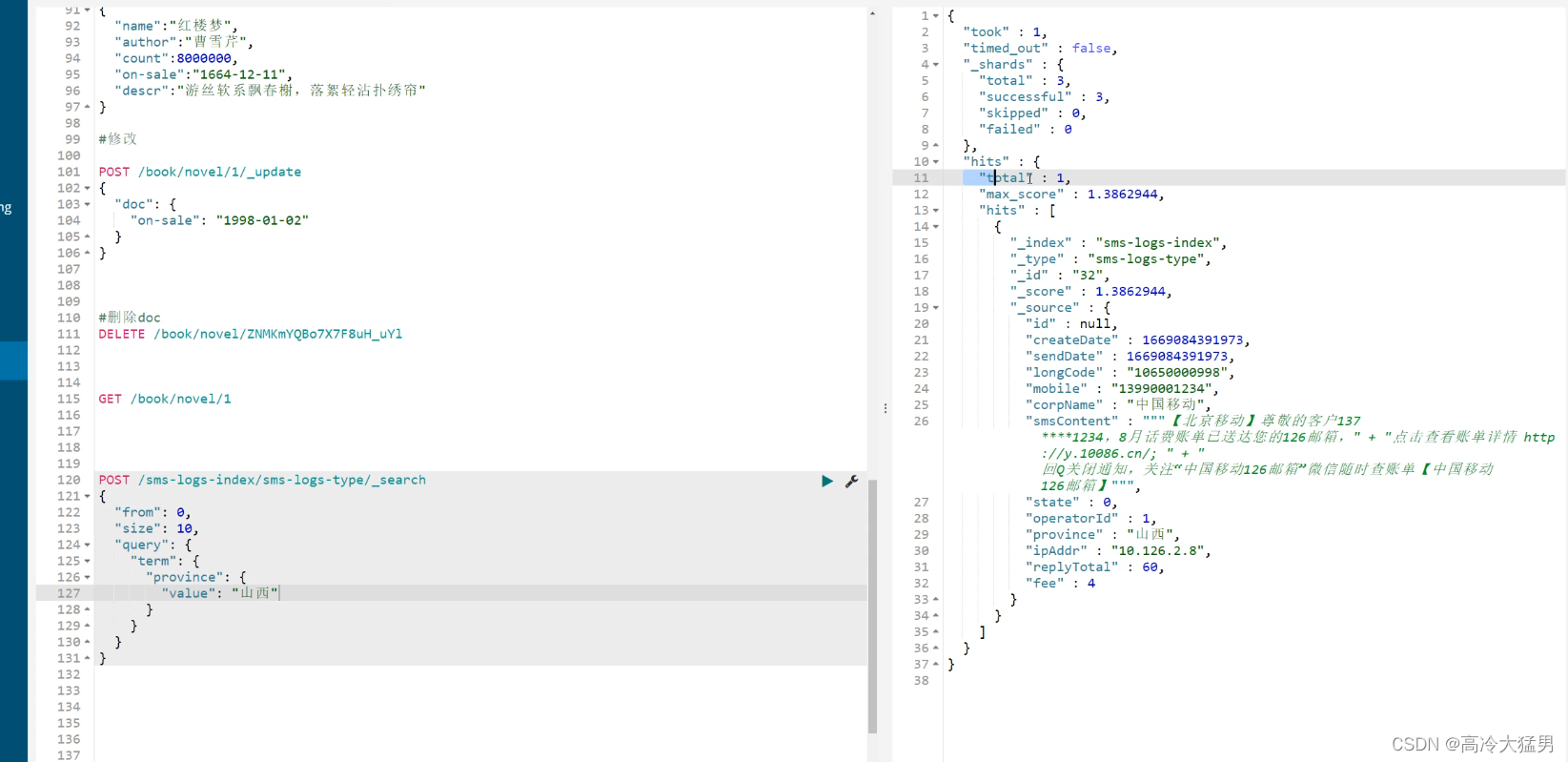The width and height of the screenshot is (1568, 762).
Task: Collapse the "province" block at line 126
Action: point(88,577)
